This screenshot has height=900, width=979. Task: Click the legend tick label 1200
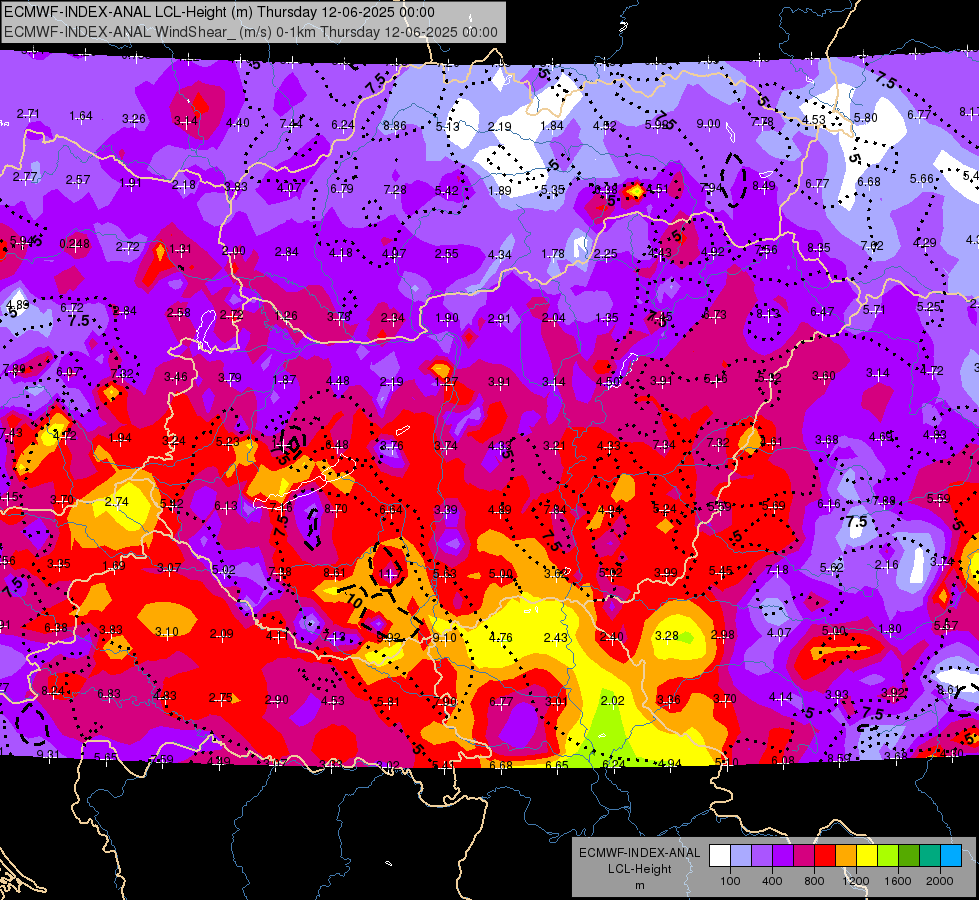coord(855,881)
